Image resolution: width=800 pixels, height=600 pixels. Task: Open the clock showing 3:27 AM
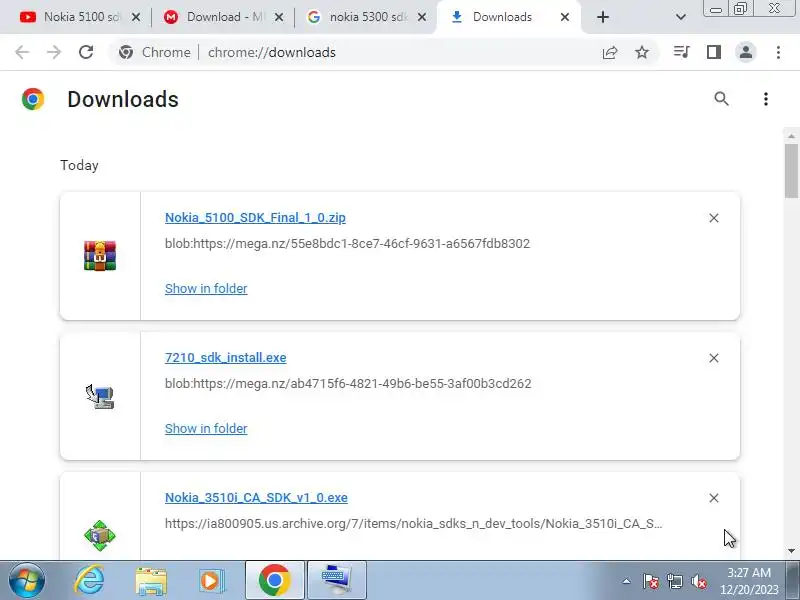[749, 581]
